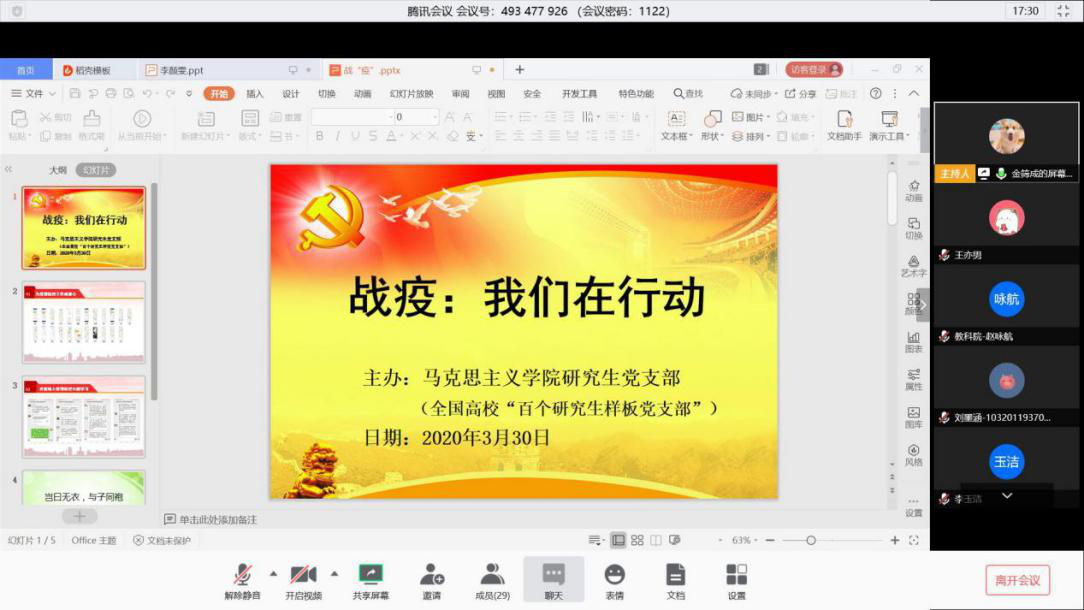Open the 排列 arrange dropdown
Viewport: 1084px width, 610px height.
click(x=751, y=136)
